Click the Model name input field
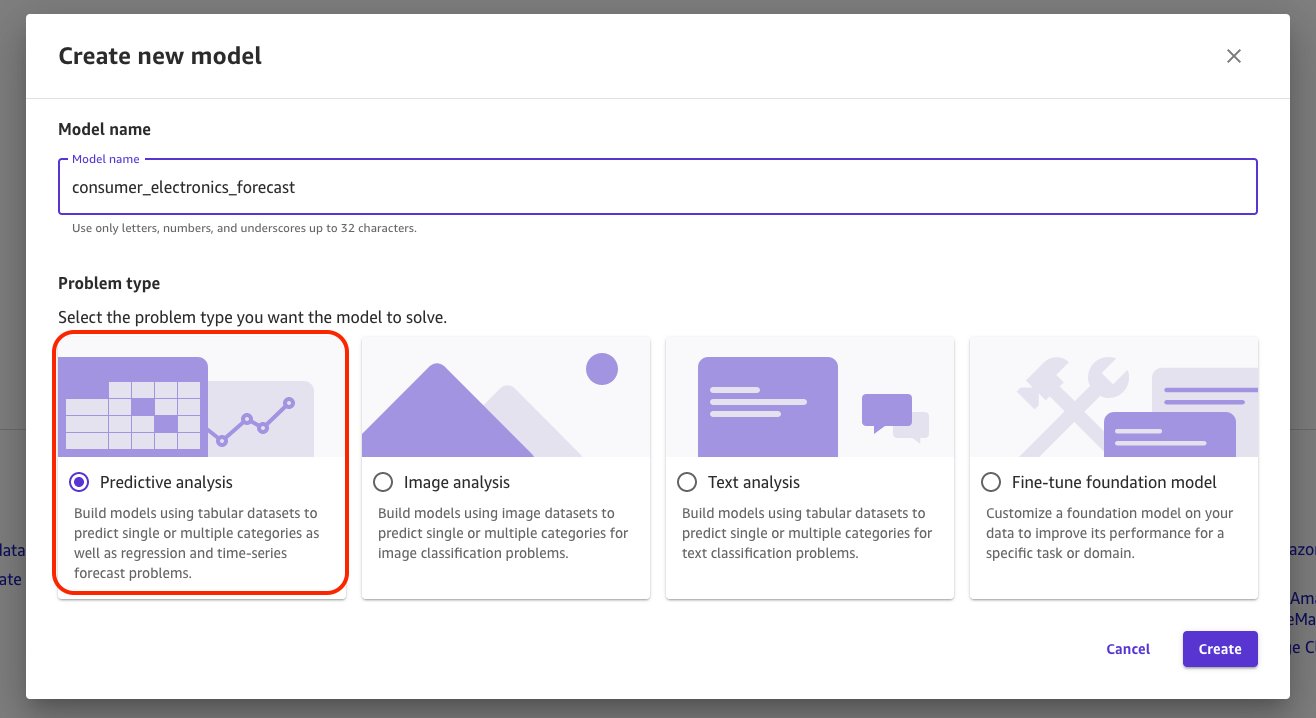This screenshot has width=1316, height=718. pyautogui.click(x=658, y=187)
